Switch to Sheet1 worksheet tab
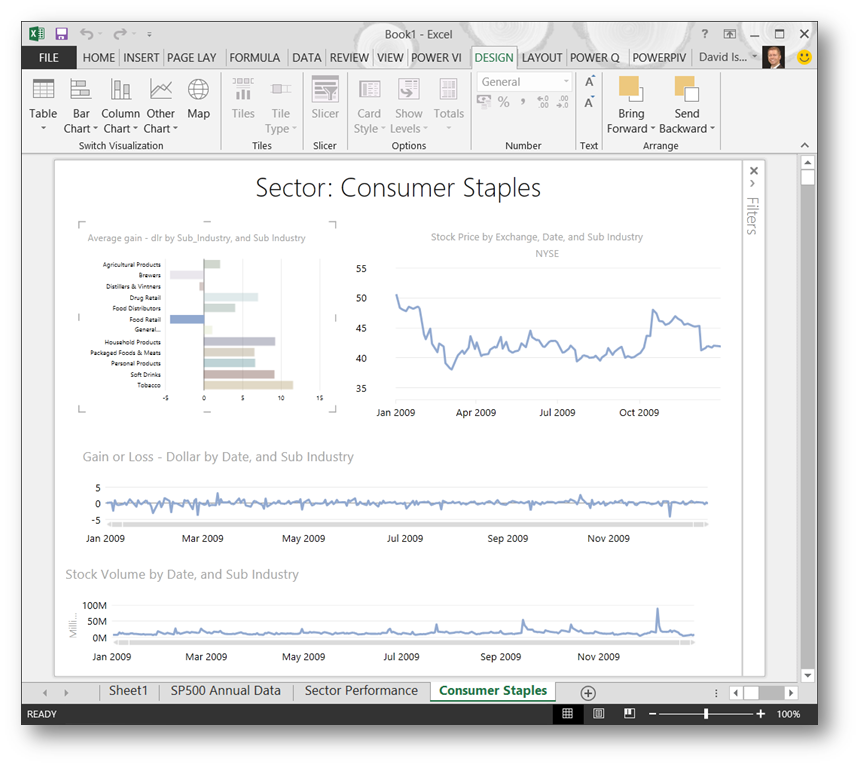The width and height of the screenshot is (860, 767). (x=128, y=691)
